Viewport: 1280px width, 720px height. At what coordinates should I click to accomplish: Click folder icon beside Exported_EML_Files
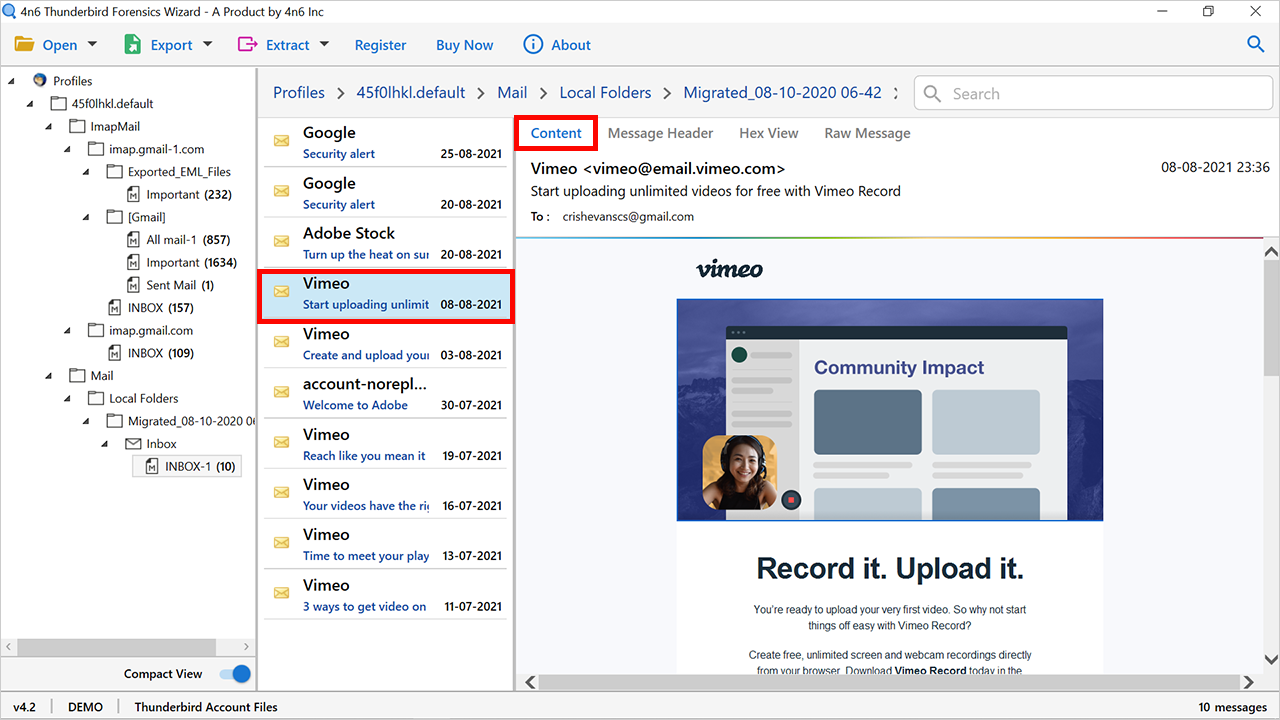pos(115,171)
